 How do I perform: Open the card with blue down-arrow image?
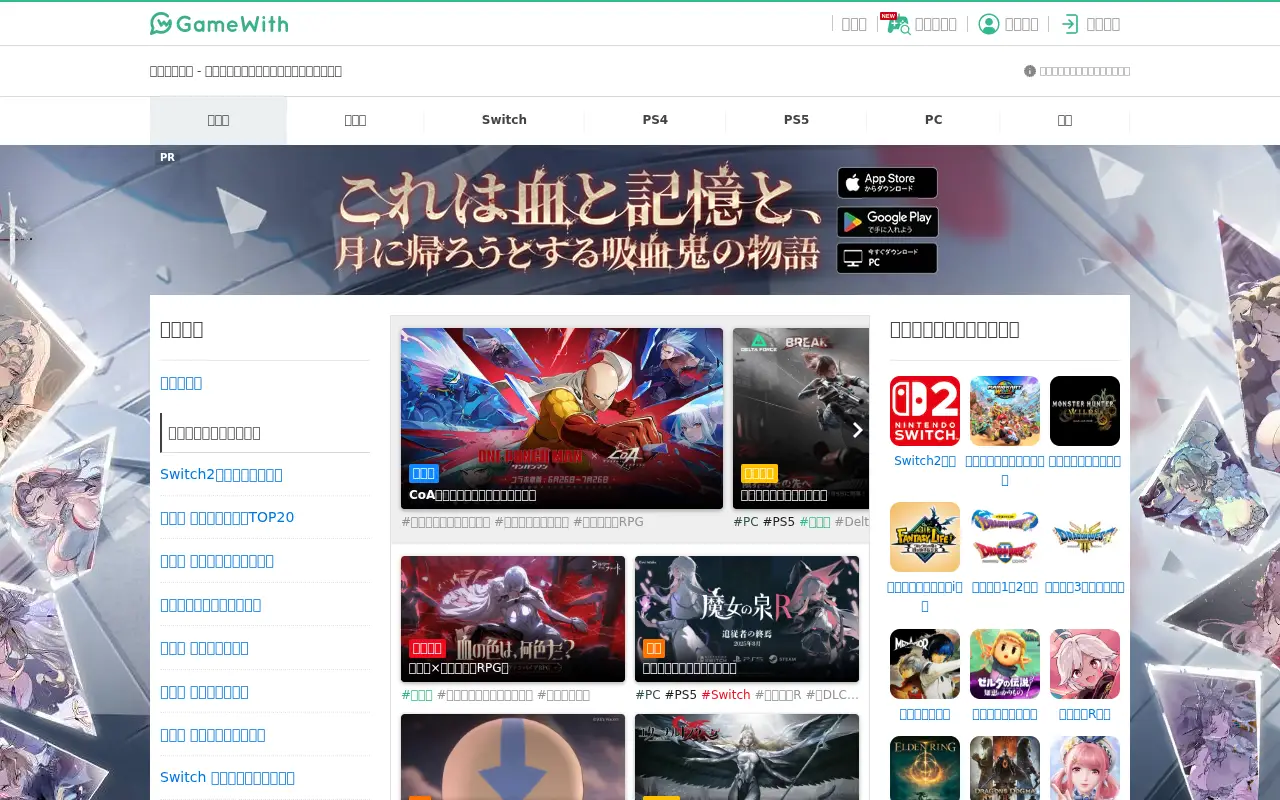tap(513, 757)
